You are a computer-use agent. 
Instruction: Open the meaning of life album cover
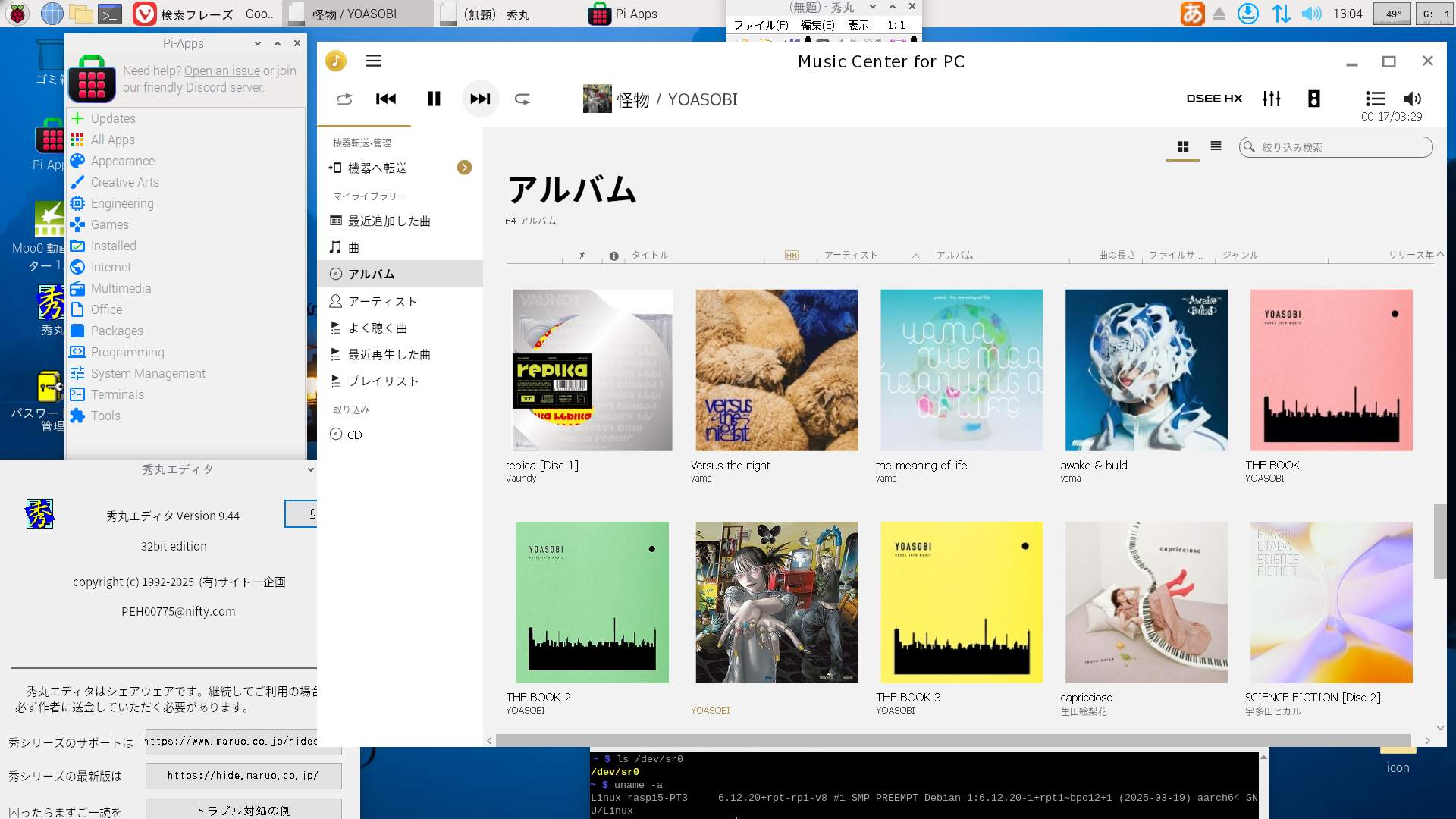click(962, 370)
